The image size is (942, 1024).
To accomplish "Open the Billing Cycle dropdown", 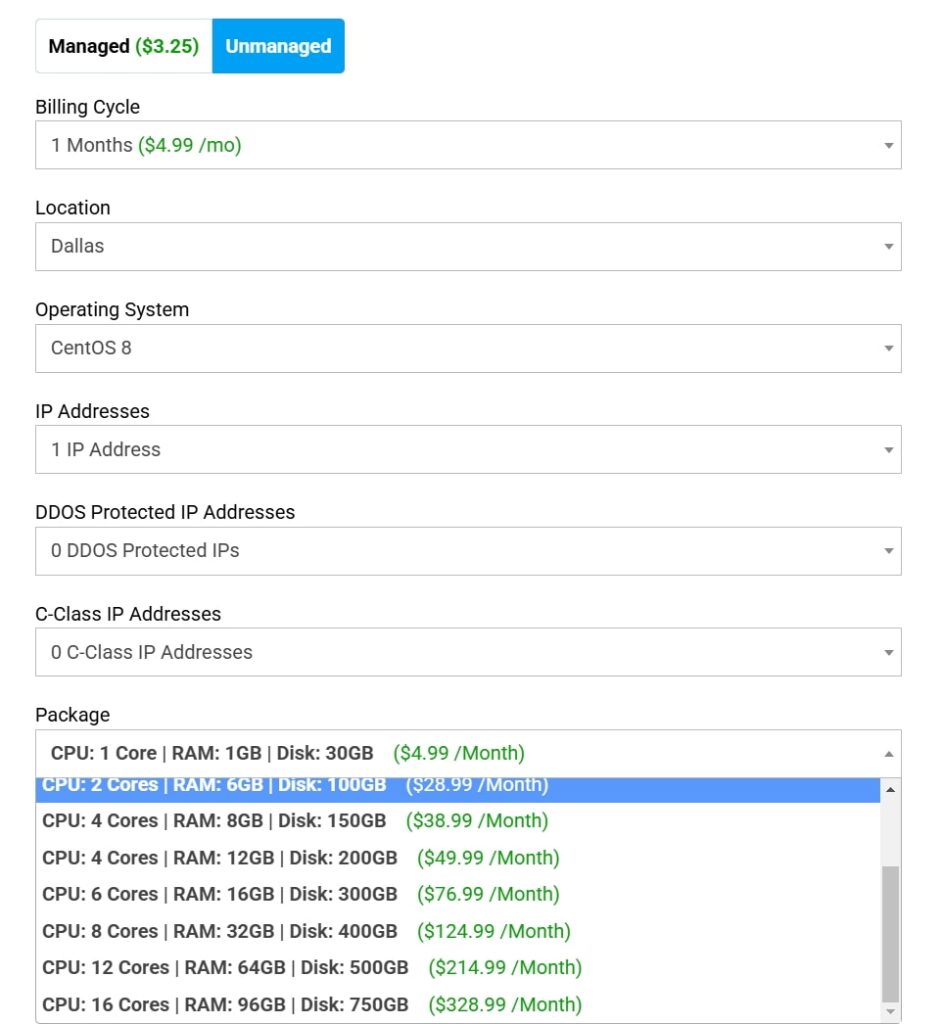I will [x=468, y=145].
